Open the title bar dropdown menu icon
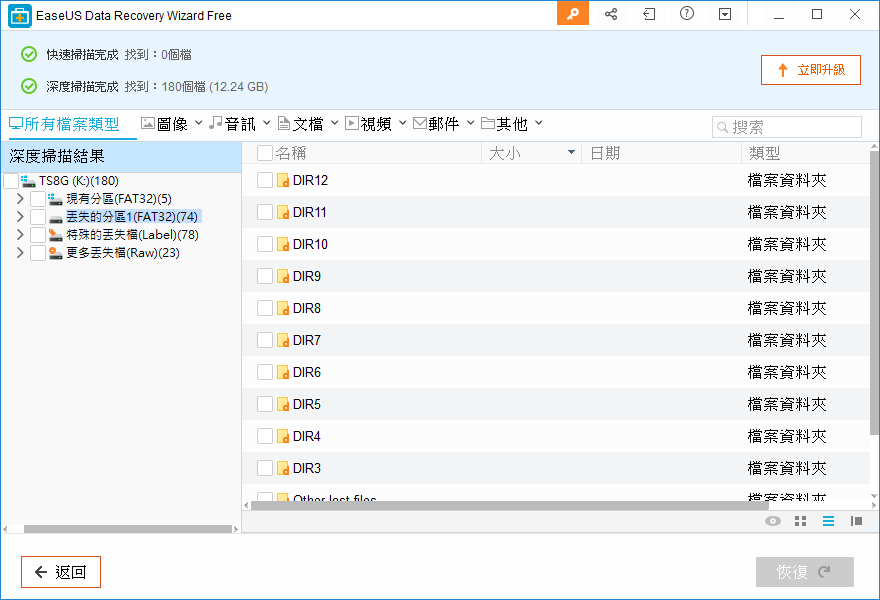Screen dimensions: 880x600 [x=725, y=14]
